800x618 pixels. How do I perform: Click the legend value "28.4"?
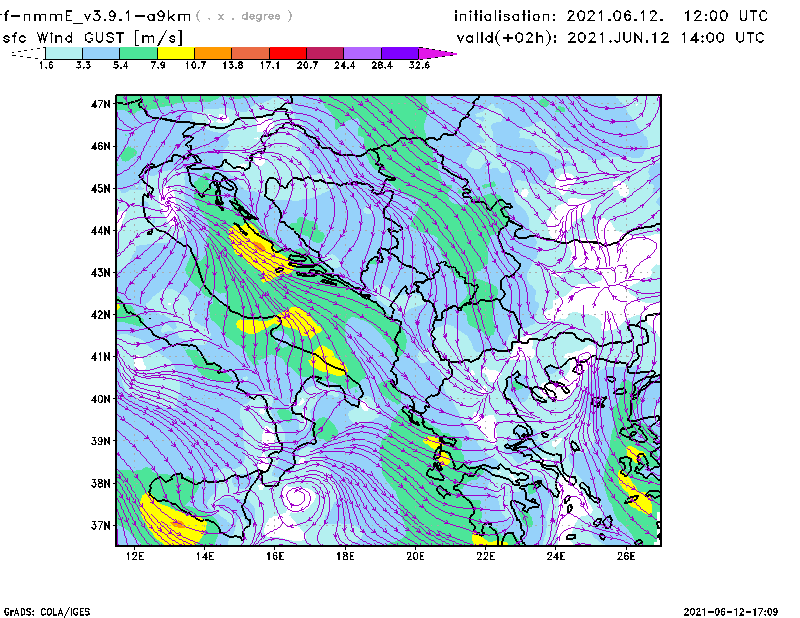pyautogui.click(x=382, y=65)
